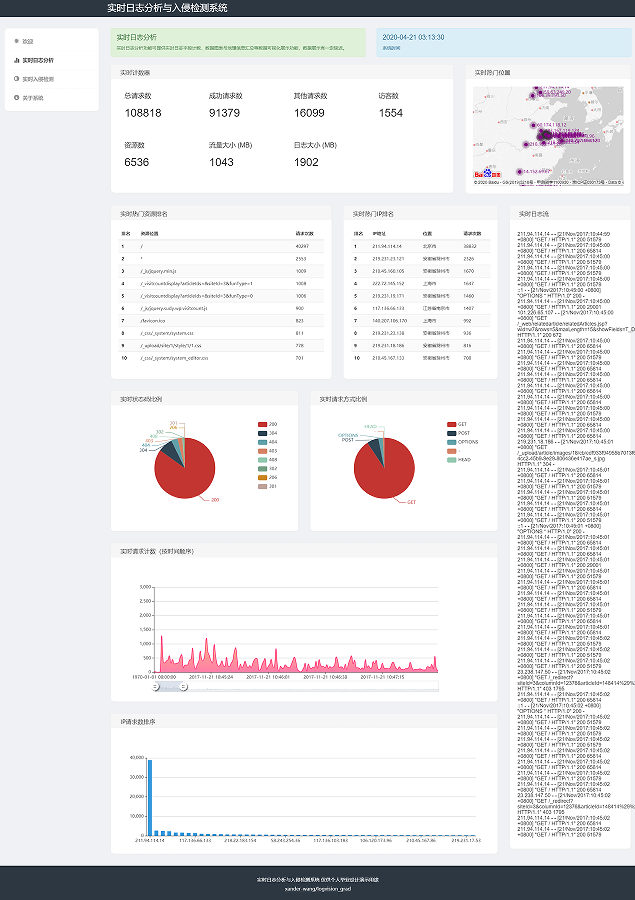Click the IP请求数排序 panel header

[304, 721]
